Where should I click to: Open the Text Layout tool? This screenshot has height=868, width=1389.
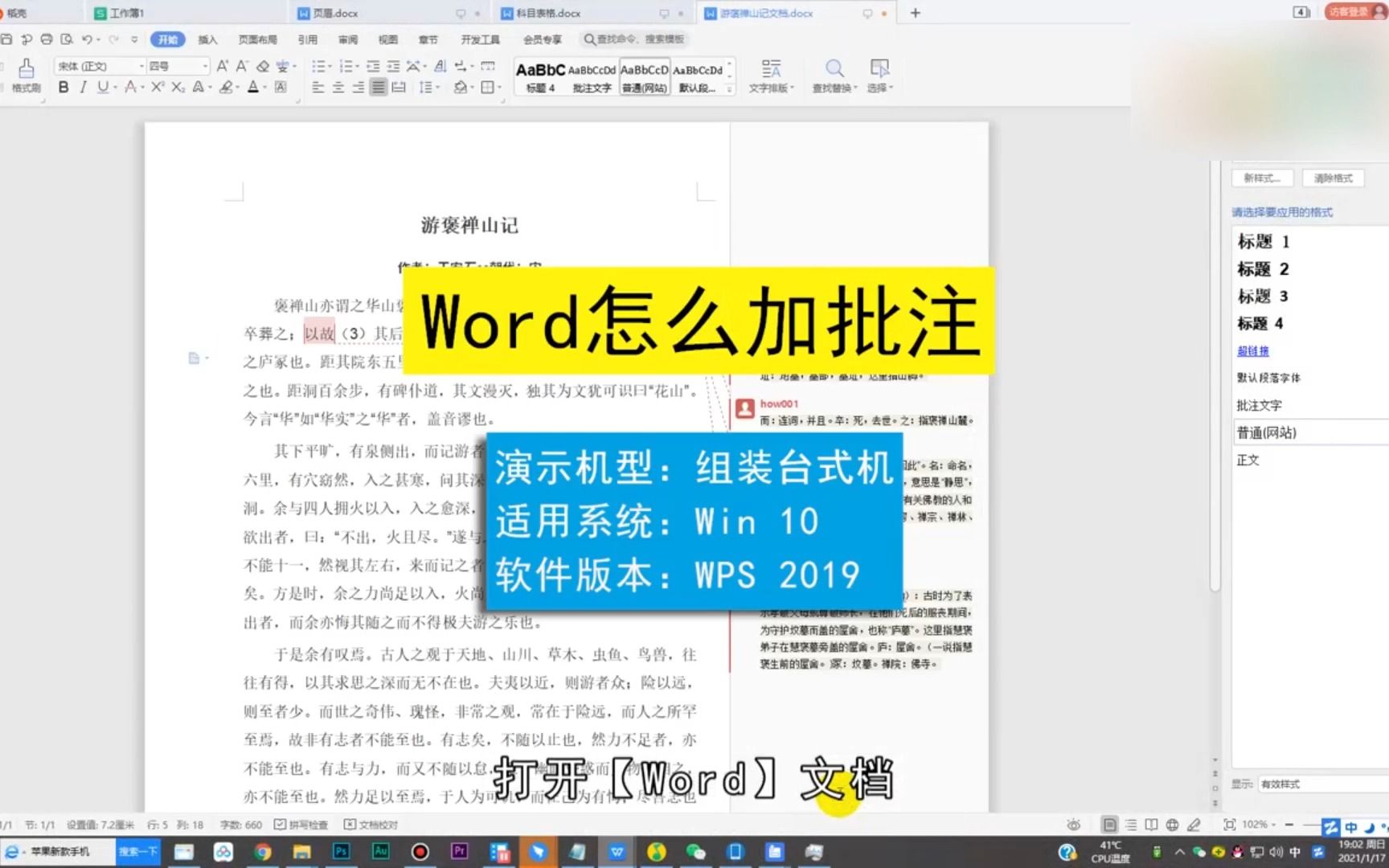point(771,76)
